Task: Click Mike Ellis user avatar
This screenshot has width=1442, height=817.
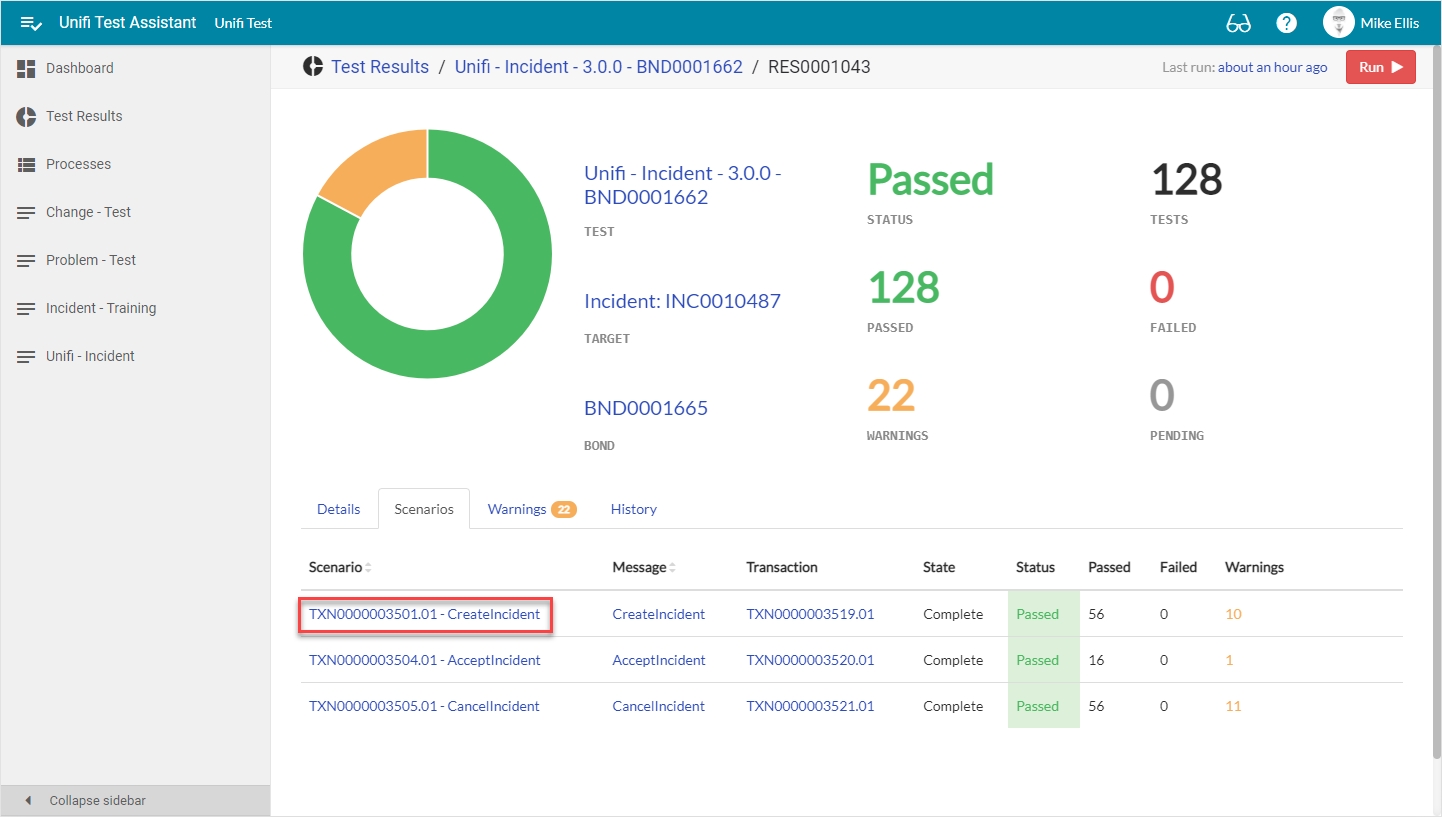Action: pyautogui.click(x=1338, y=23)
